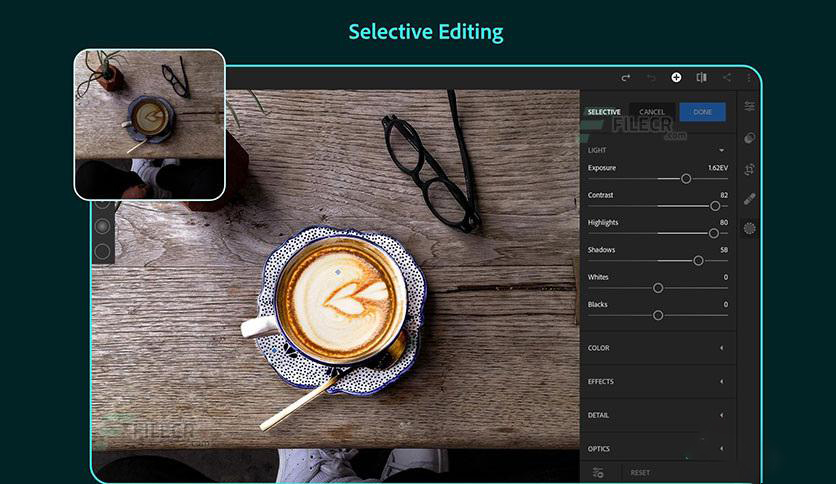Click the redo arrow icon
The height and width of the screenshot is (484, 836).
[x=626, y=77]
